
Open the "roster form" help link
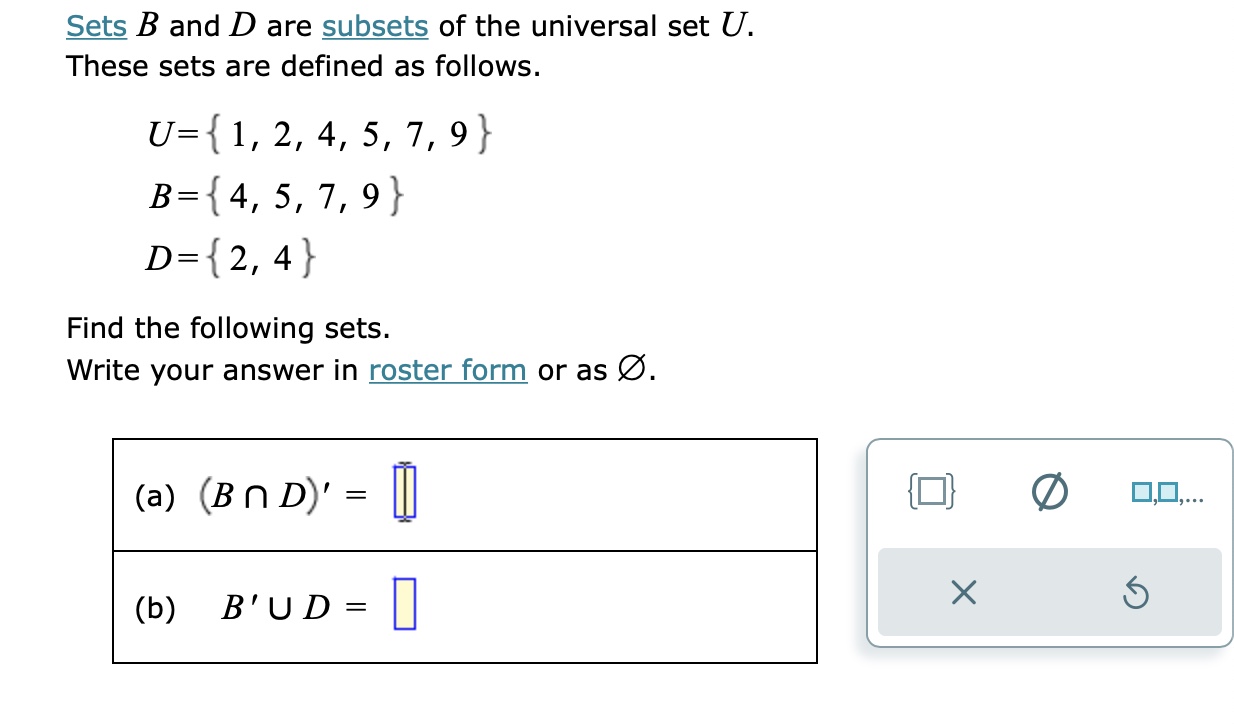click(x=447, y=370)
